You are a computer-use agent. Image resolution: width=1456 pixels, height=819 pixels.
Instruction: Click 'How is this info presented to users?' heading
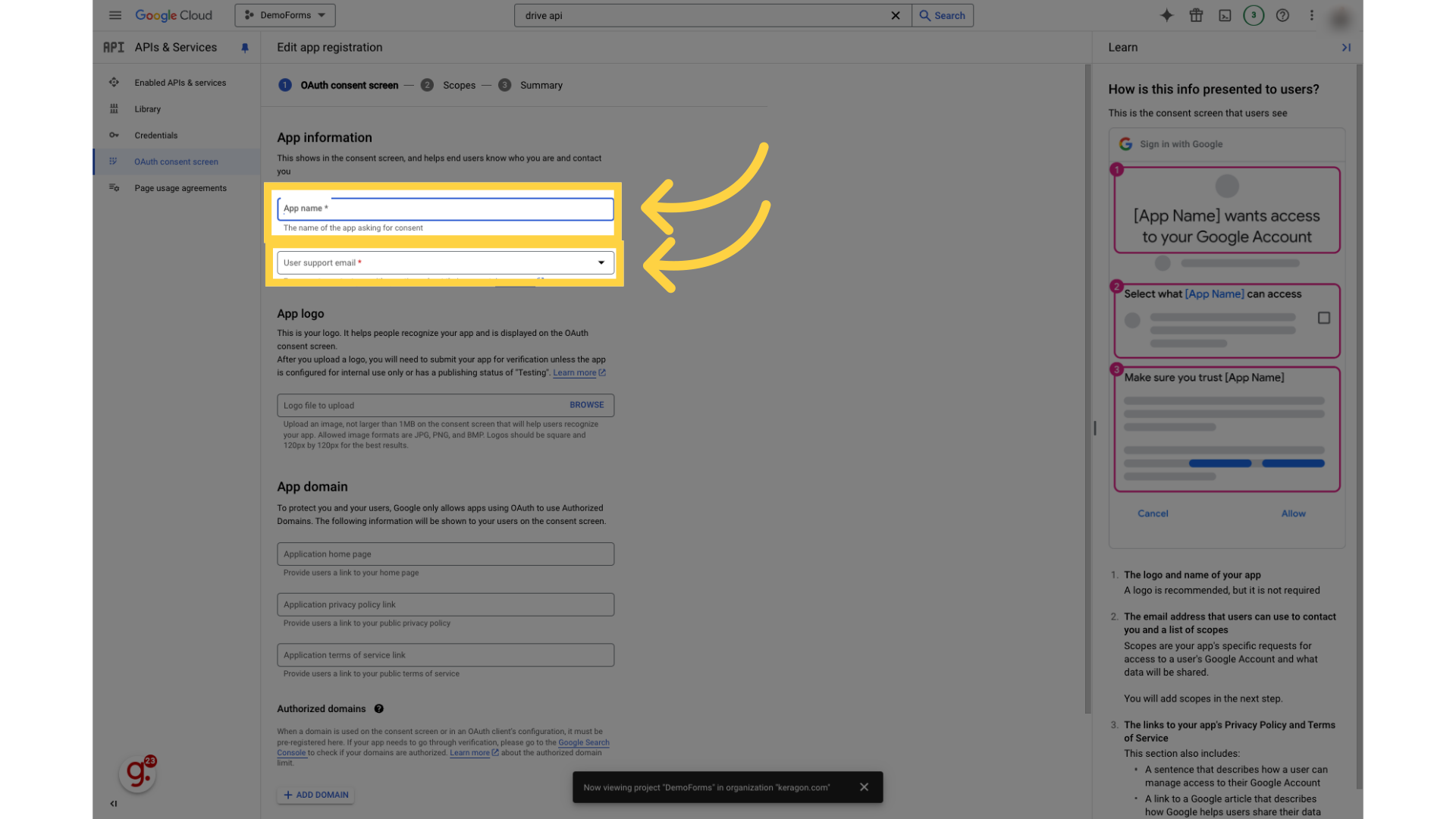(x=1213, y=89)
